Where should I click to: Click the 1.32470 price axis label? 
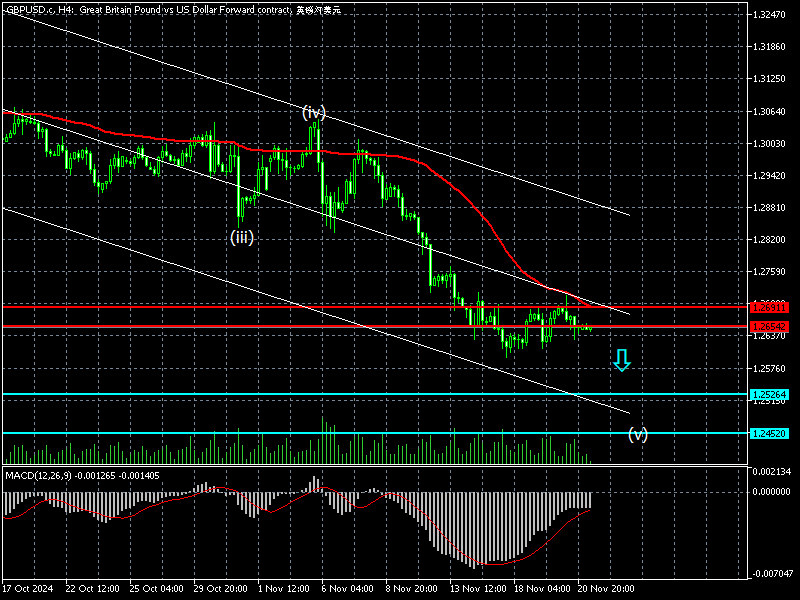click(769, 15)
